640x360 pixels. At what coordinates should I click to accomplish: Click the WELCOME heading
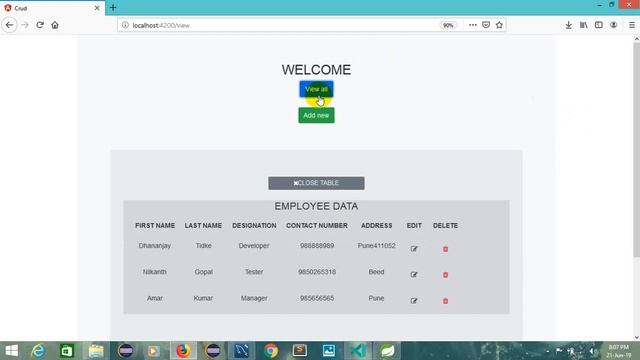316,70
